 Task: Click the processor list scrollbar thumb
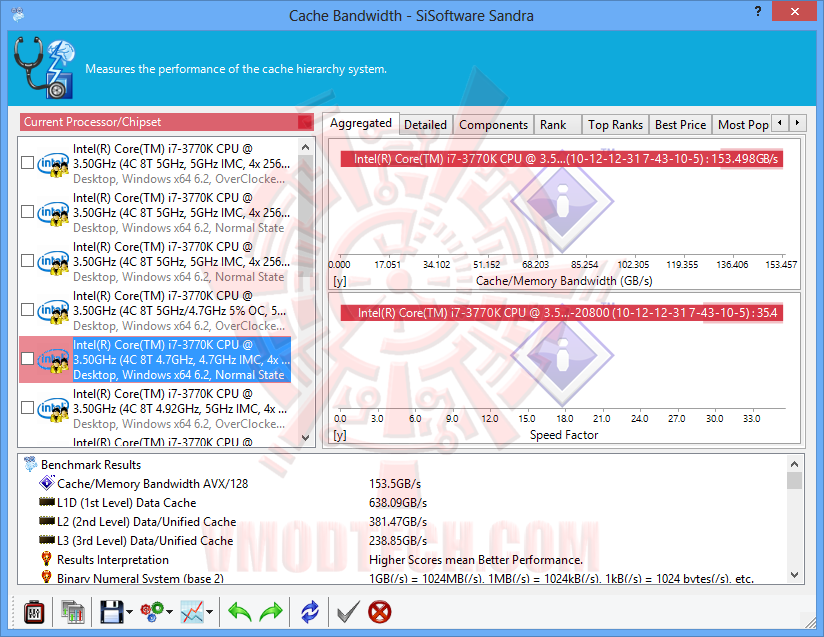coord(305,217)
